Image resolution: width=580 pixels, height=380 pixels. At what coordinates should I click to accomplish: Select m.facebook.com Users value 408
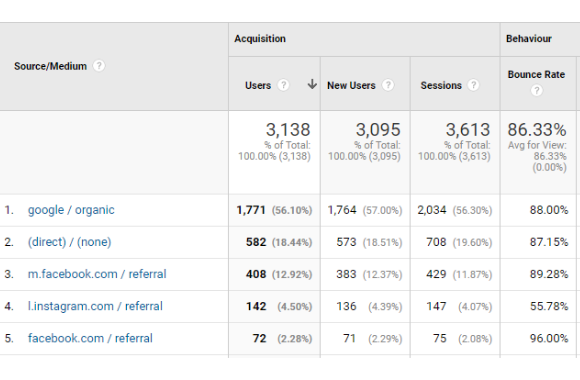pos(256,274)
